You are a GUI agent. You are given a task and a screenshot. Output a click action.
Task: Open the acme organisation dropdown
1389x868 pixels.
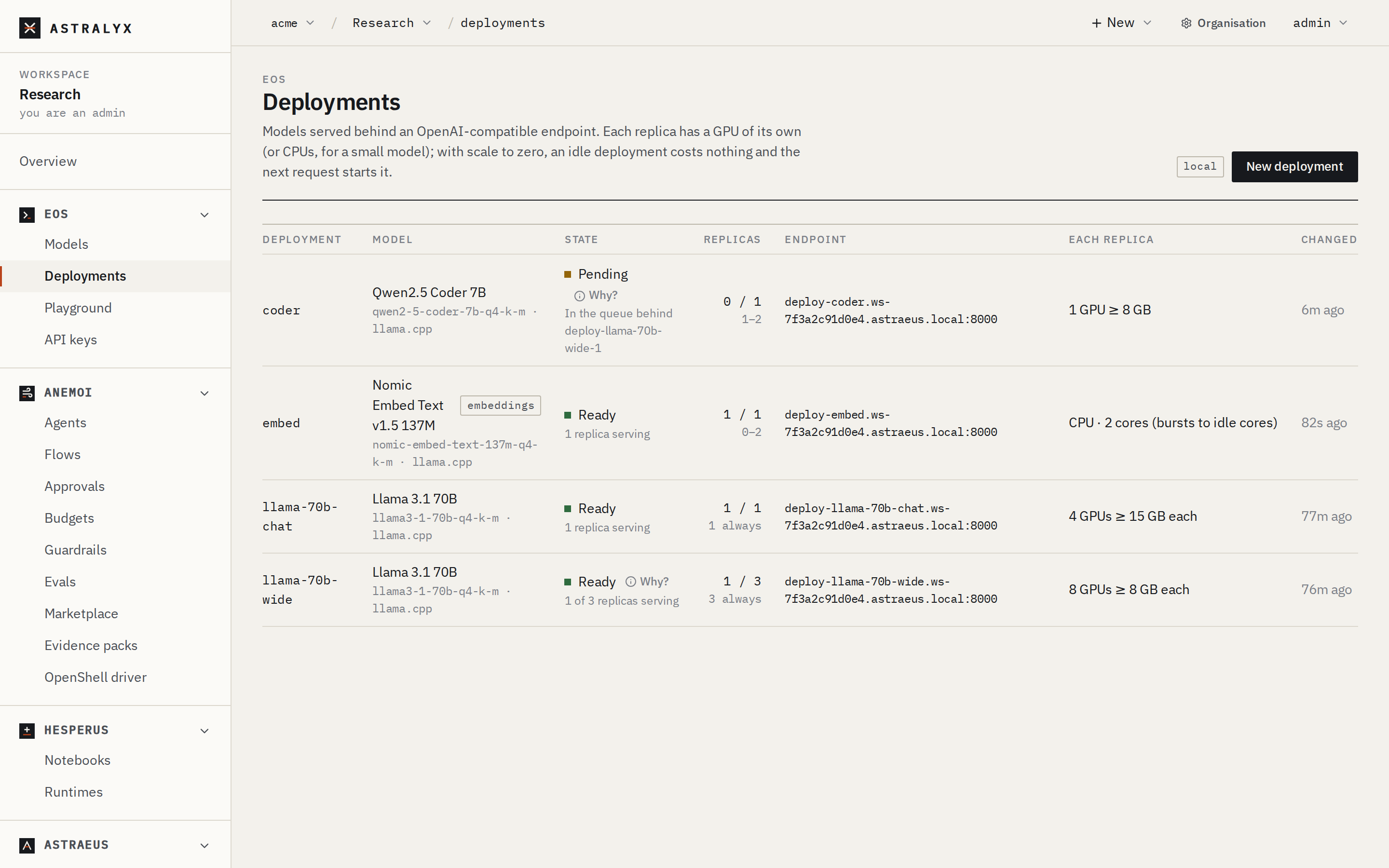coord(293,23)
